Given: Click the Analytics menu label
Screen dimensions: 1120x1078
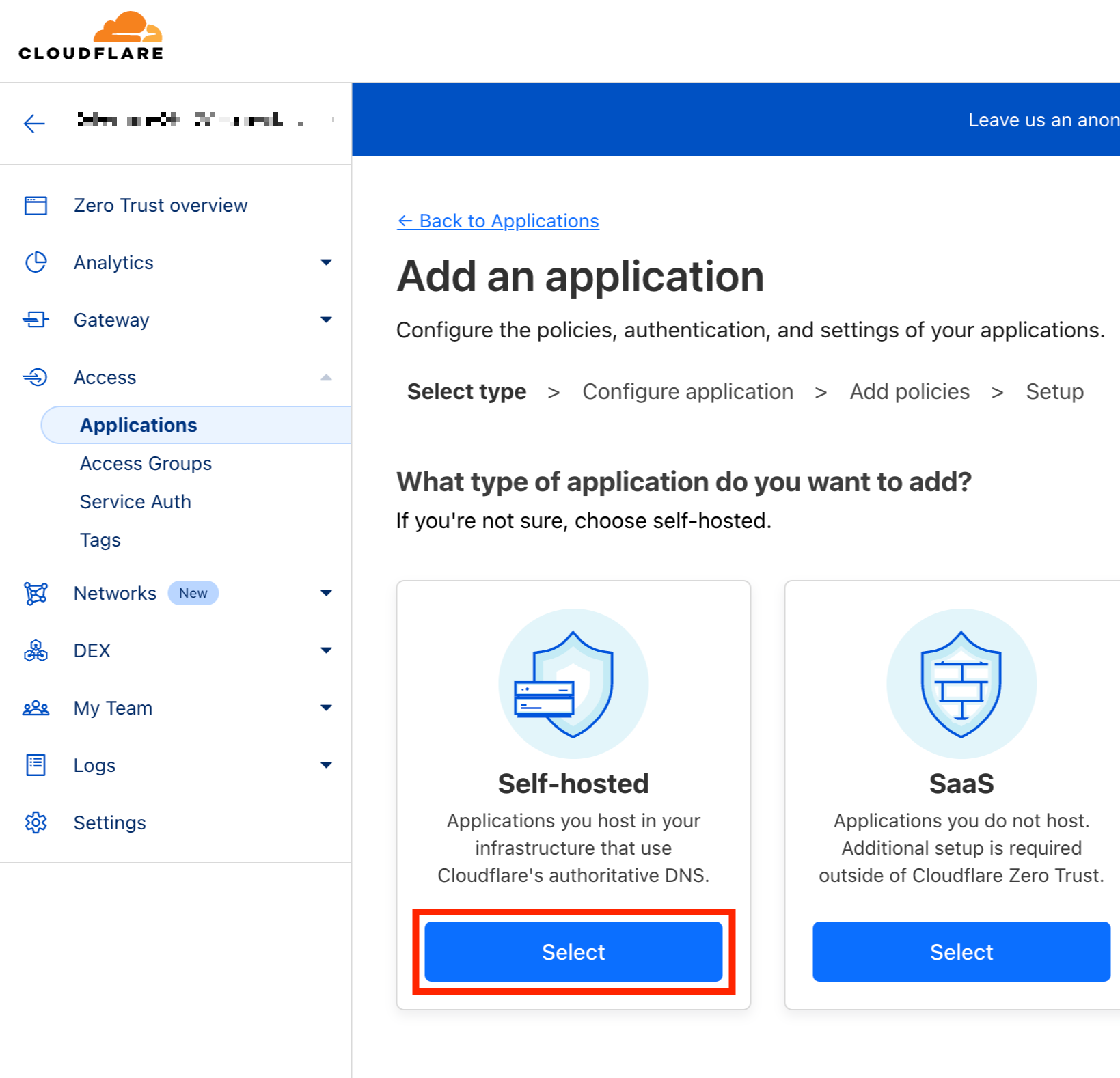Looking at the screenshot, I should [113, 262].
